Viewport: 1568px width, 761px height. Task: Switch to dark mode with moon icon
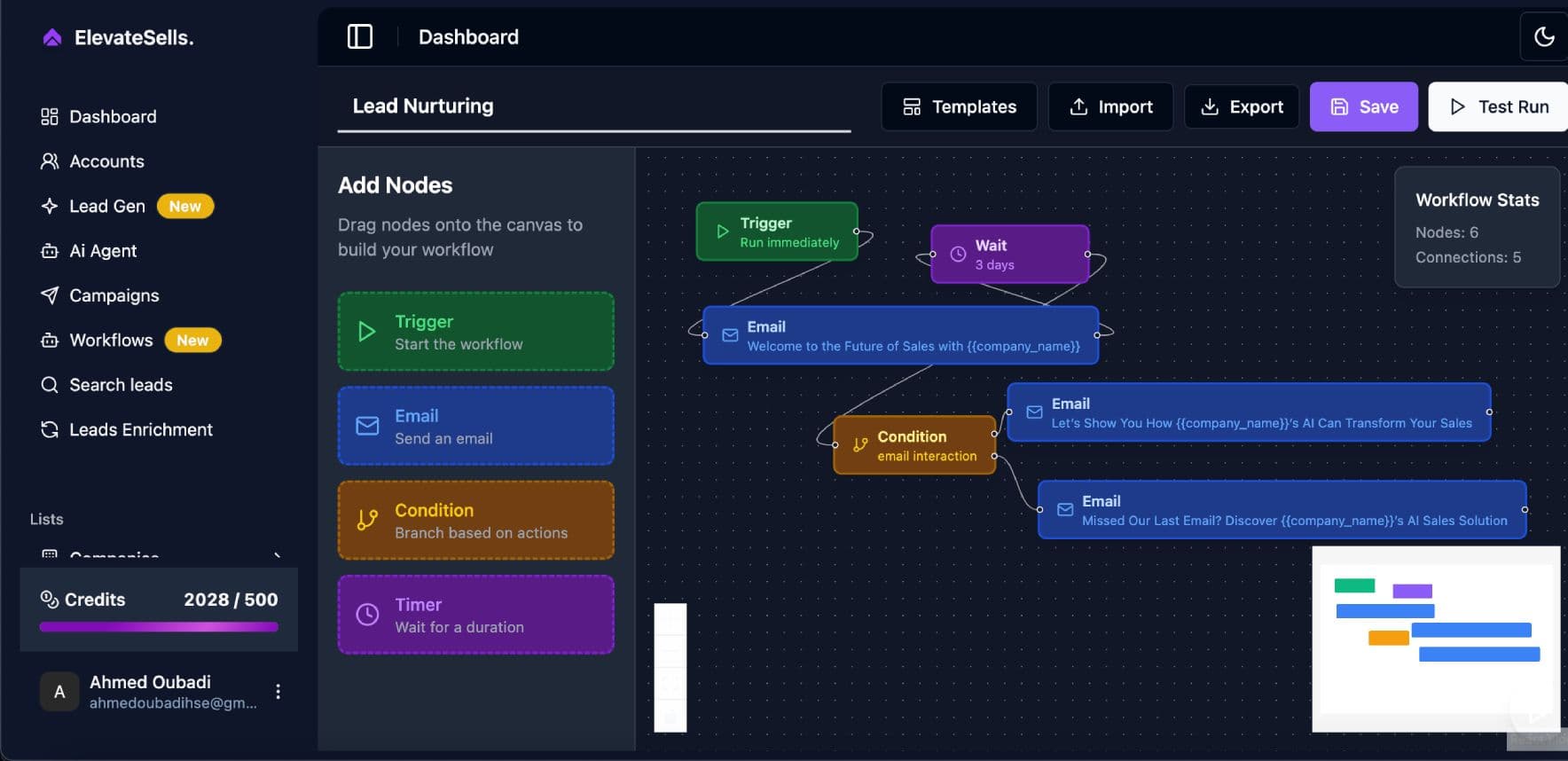(1544, 36)
